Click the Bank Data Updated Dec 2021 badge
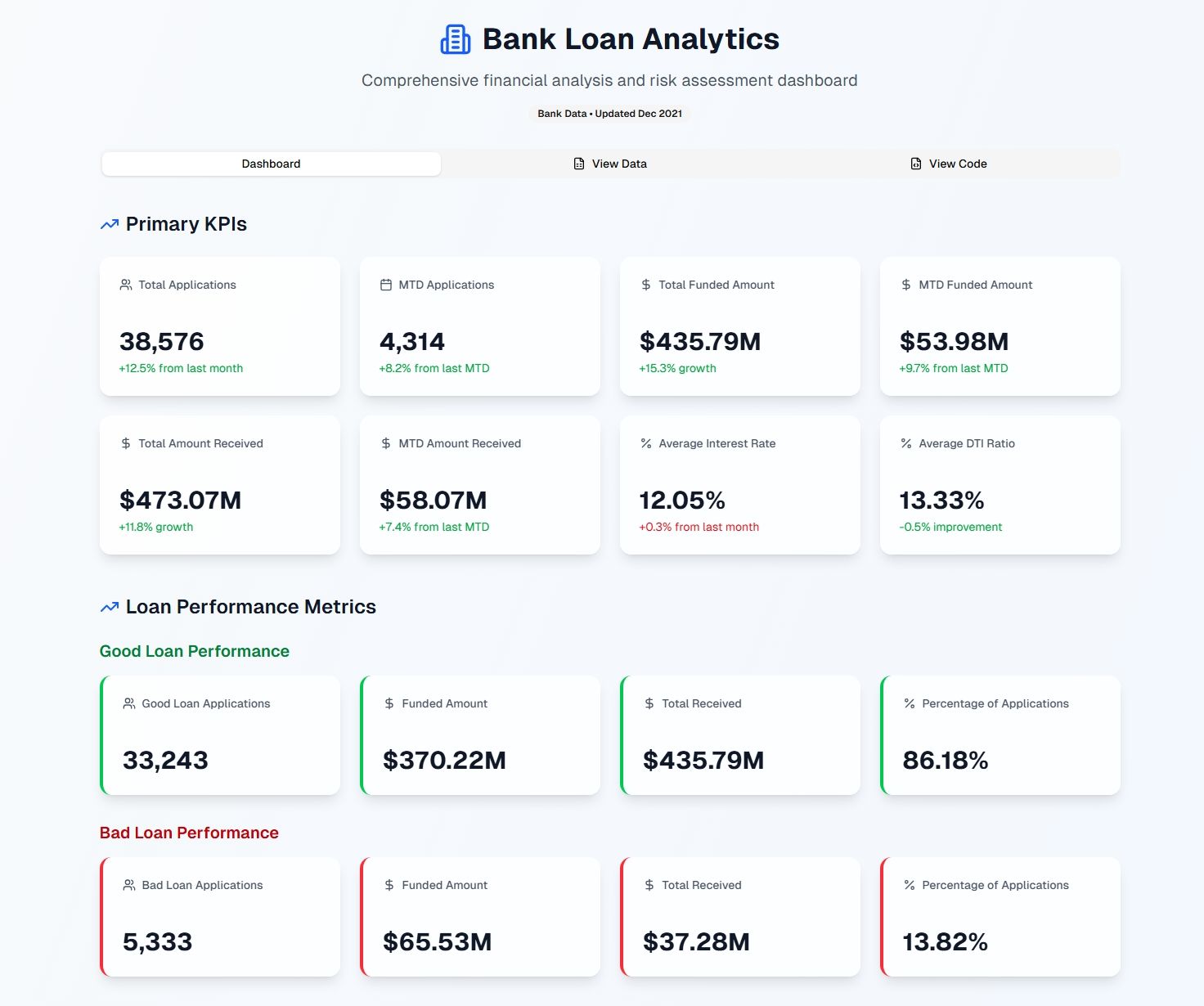 (609, 114)
